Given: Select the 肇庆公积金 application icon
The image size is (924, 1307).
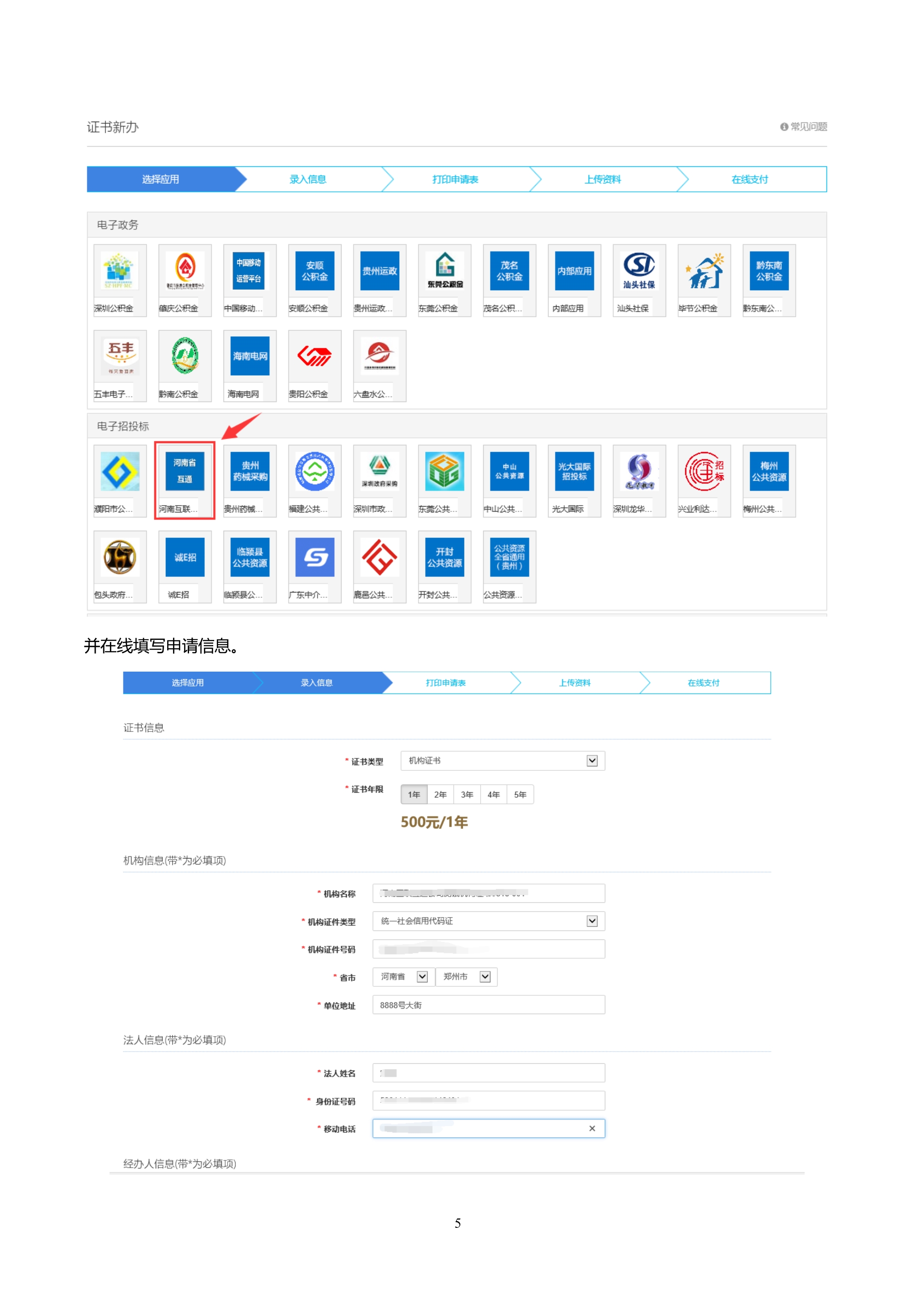Looking at the screenshot, I should tap(185, 280).
